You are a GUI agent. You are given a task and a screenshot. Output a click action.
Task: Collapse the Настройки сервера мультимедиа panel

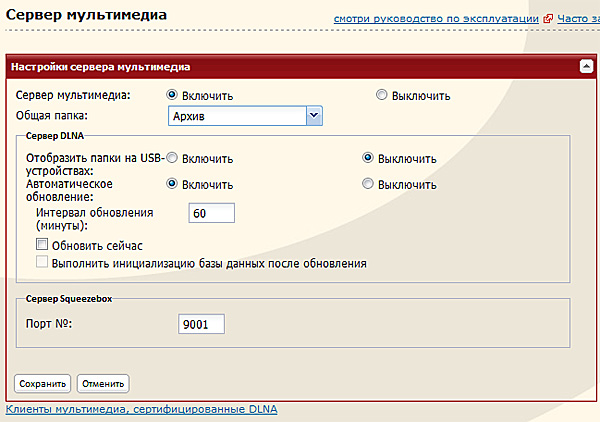coord(586,66)
